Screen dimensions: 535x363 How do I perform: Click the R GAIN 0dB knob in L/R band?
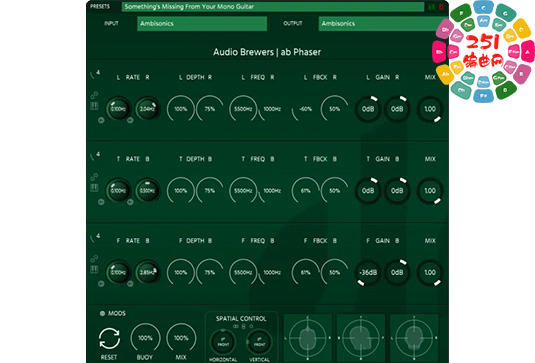point(397,109)
